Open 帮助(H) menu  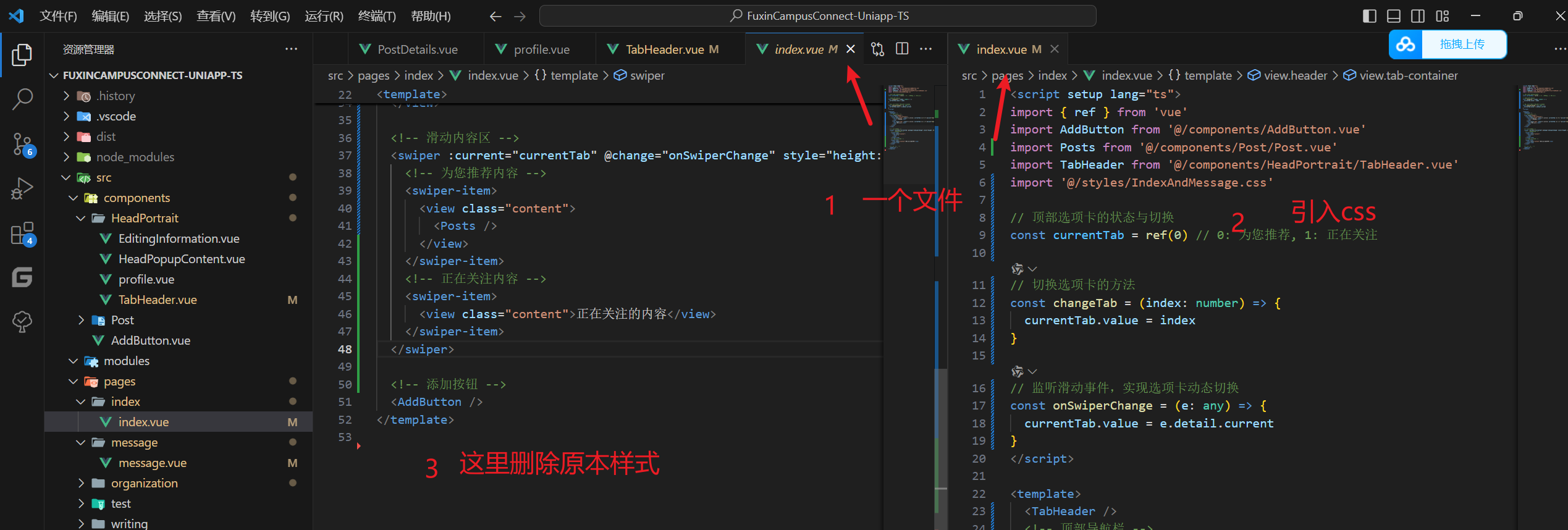(x=431, y=16)
